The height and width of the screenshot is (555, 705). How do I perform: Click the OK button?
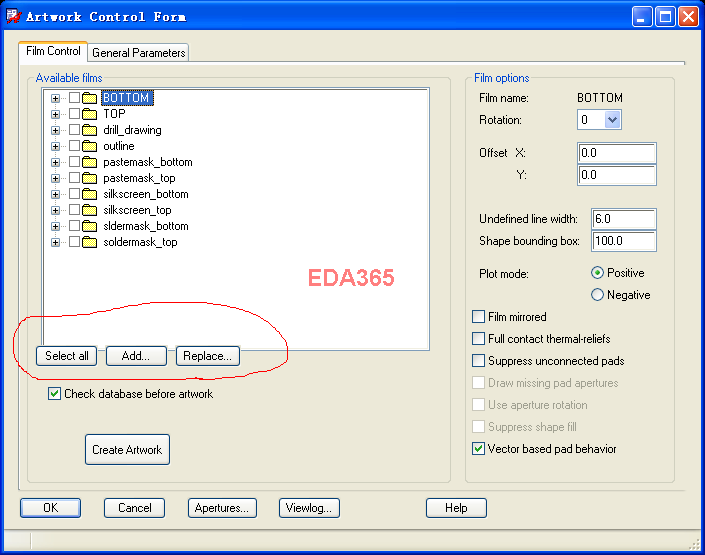[x=50, y=508]
